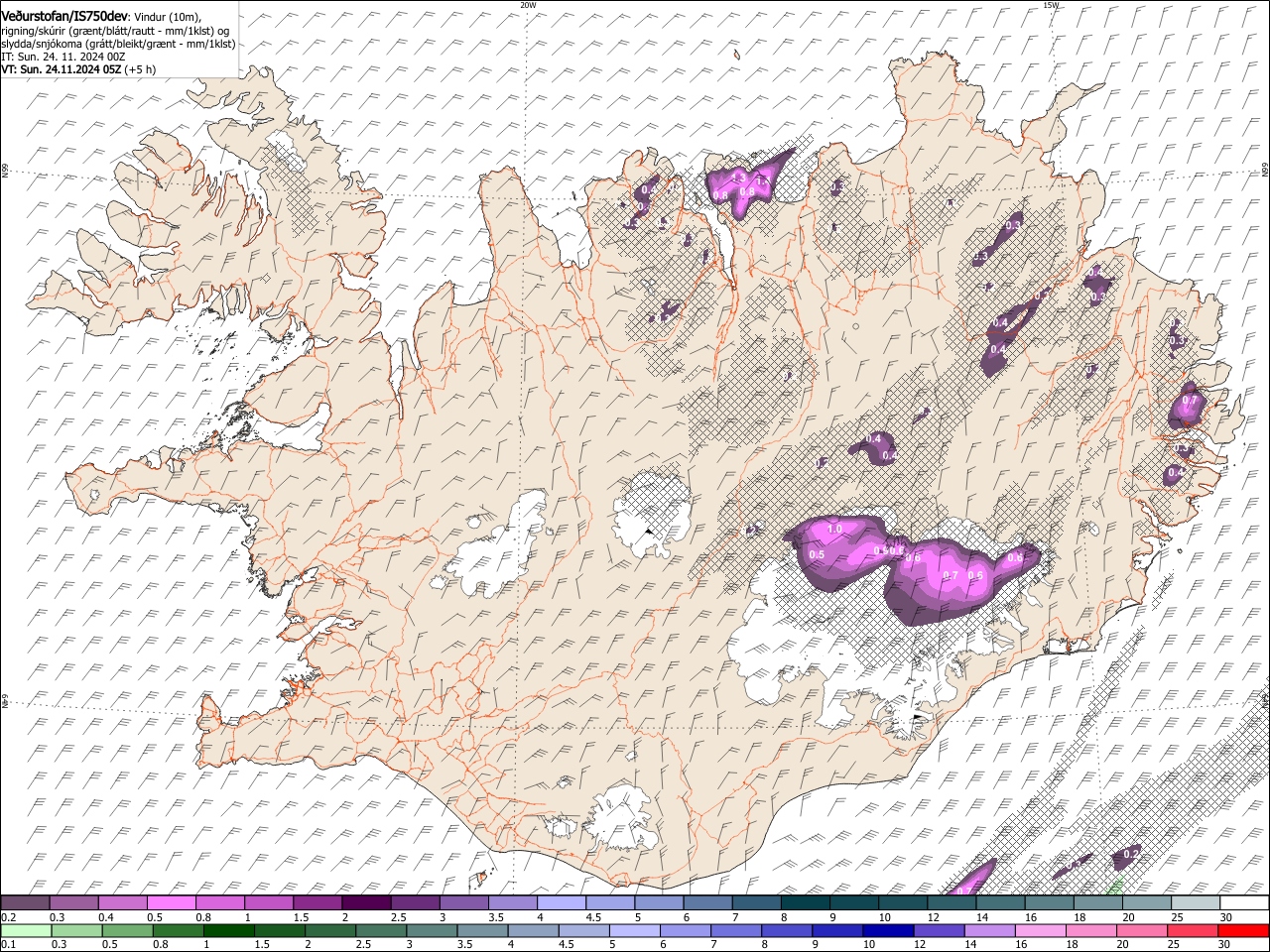Click the 'Veðurstofan/IS750dev' title text
Viewport: 1270px width, 952px height.
click(x=64, y=15)
